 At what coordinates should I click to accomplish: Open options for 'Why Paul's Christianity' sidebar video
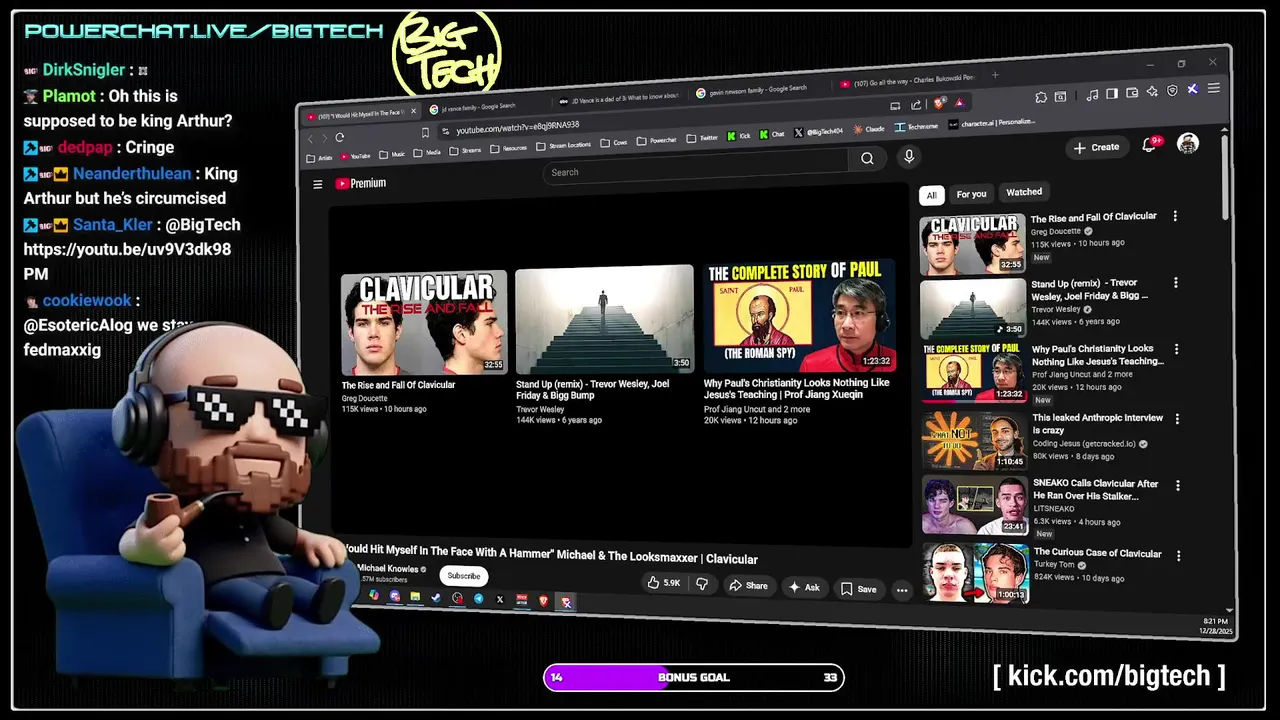point(1176,350)
